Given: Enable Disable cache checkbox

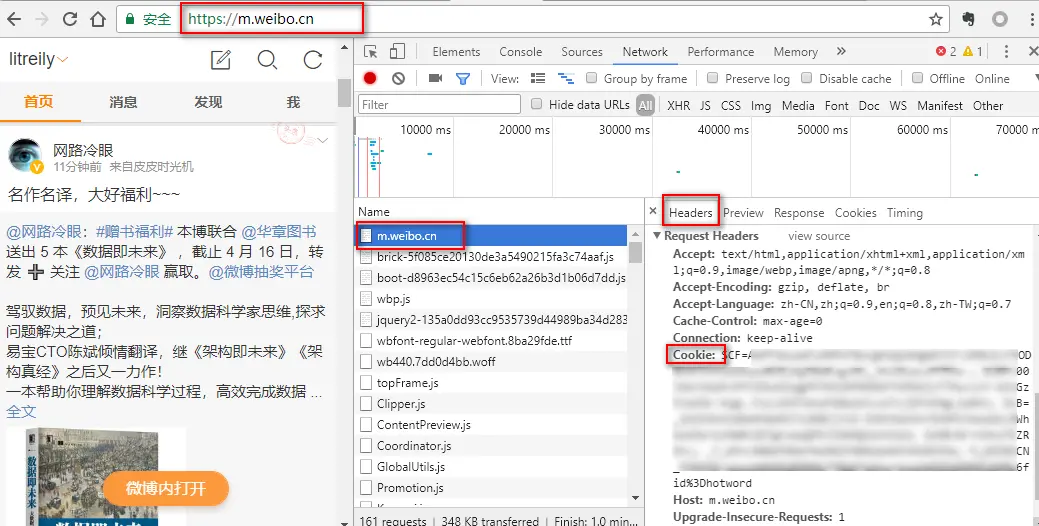Looking at the screenshot, I should click(806, 78).
